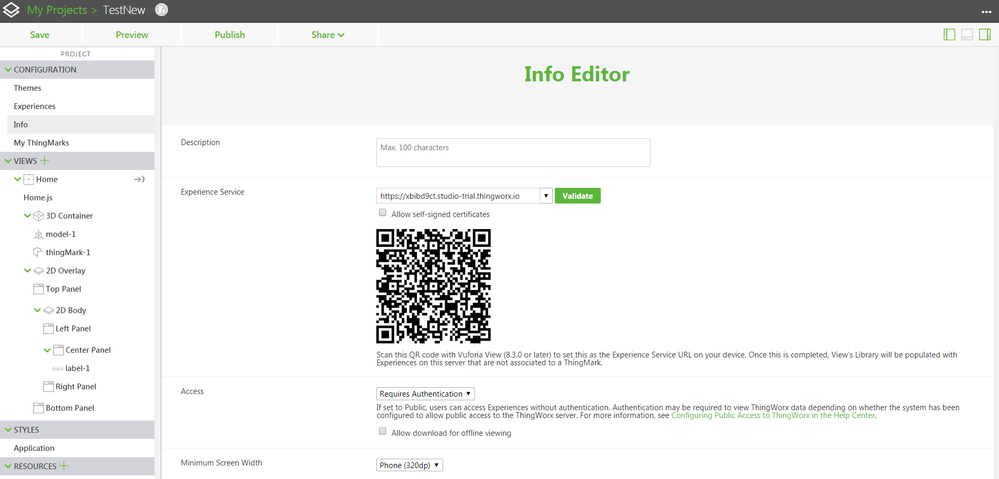Image resolution: width=999 pixels, height=479 pixels.
Task: Click the Left Panel icon
Action: [48, 329]
